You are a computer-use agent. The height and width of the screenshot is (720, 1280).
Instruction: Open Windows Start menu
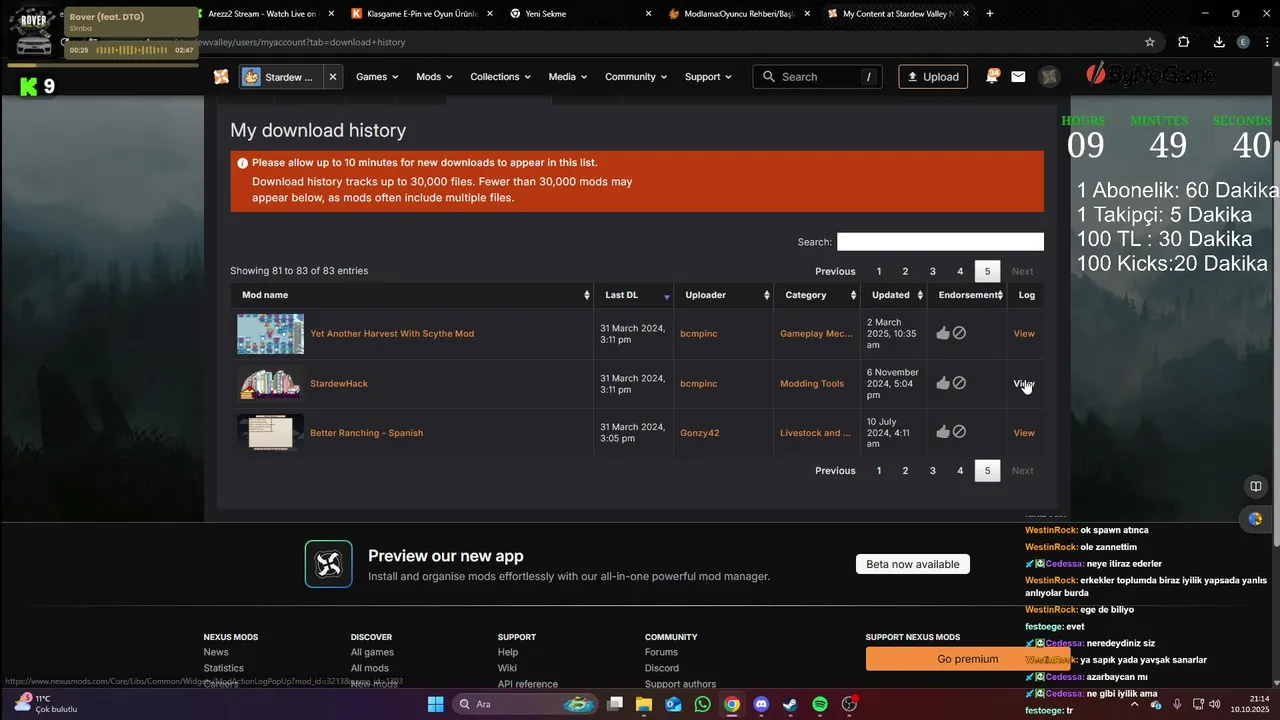click(x=436, y=704)
